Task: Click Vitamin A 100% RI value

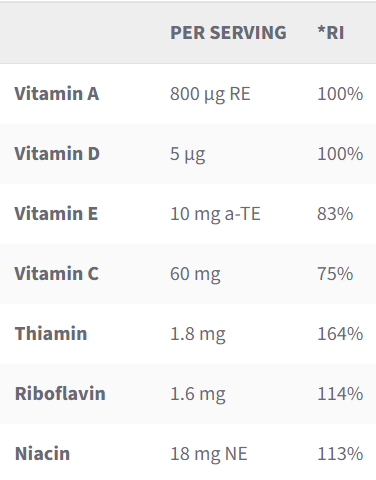Action: pyautogui.click(x=340, y=94)
